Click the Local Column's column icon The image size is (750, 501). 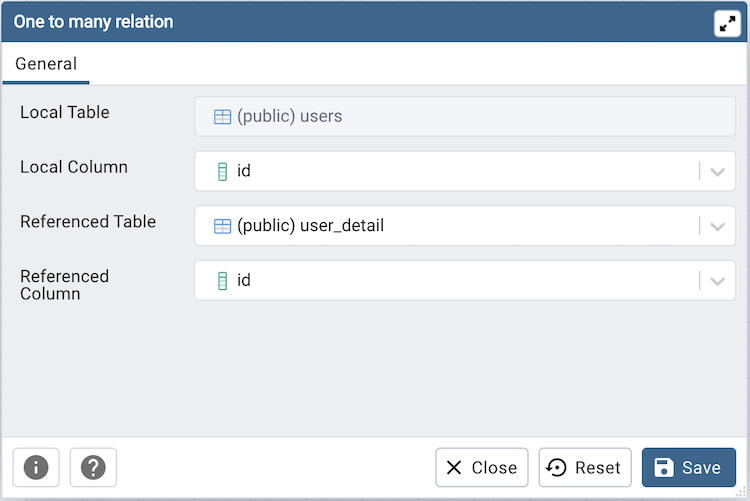[x=222, y=171]
